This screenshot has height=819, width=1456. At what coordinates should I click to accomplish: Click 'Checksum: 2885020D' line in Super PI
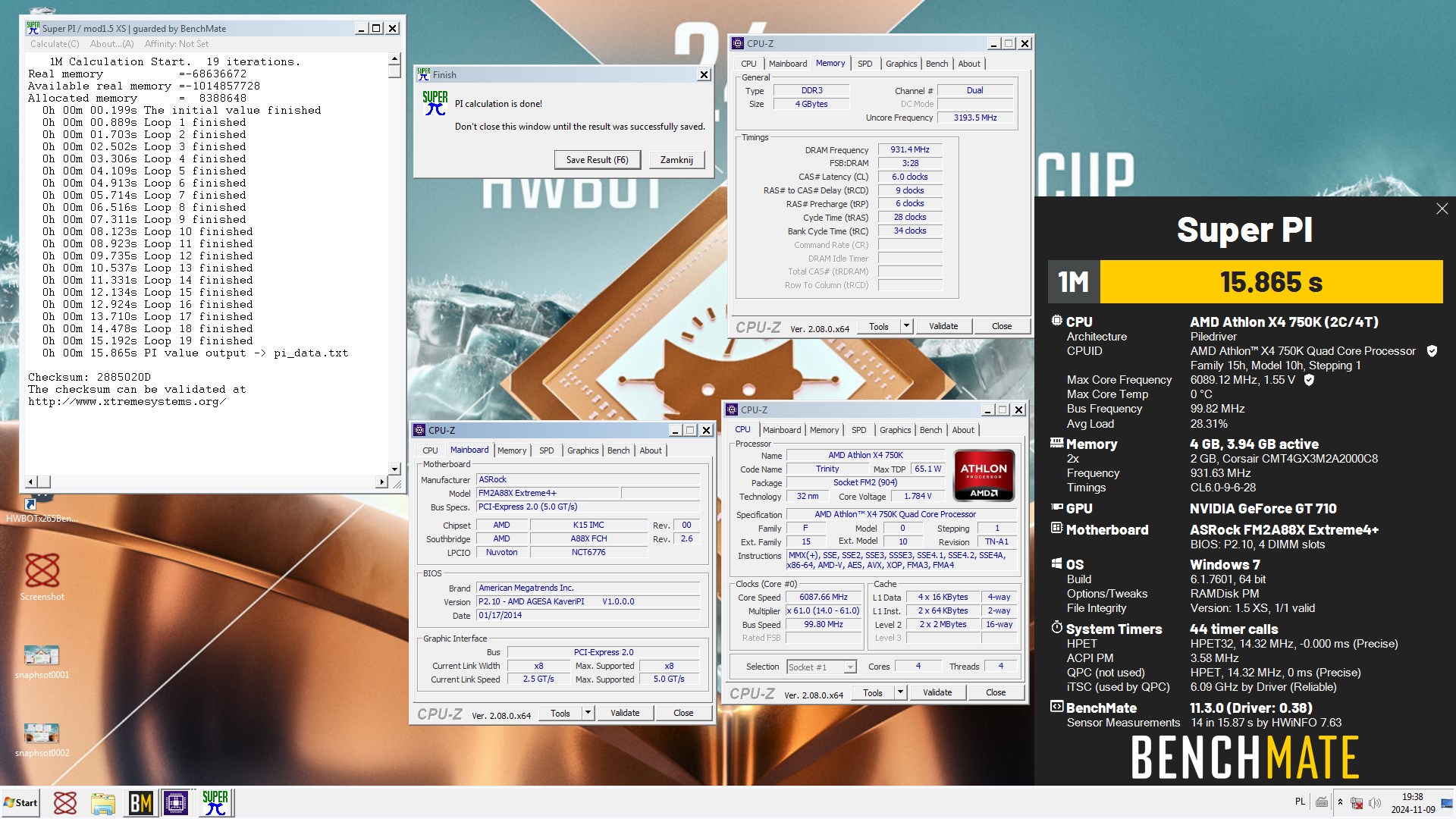pyautogui.click(x=89, y=377)
